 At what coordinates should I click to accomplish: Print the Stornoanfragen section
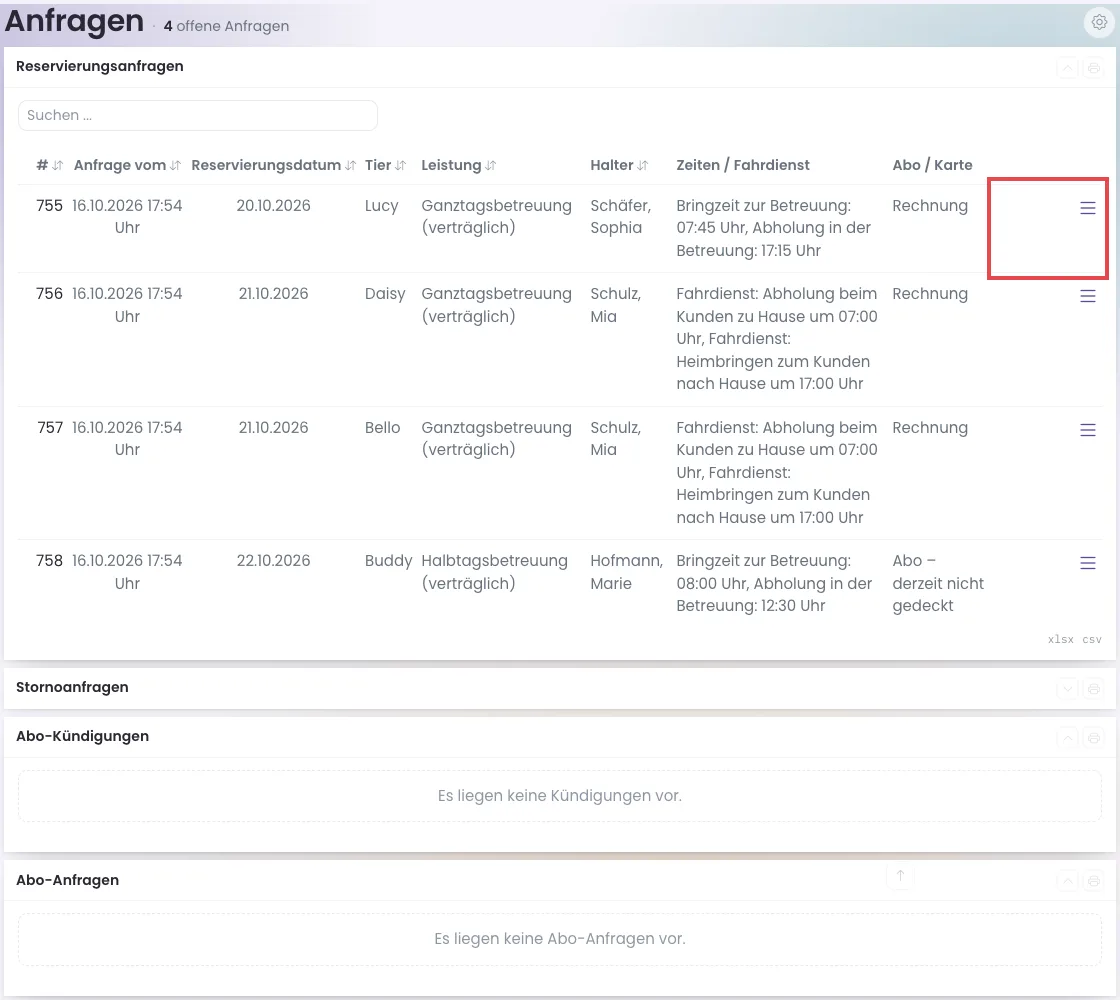(x=1094, y=689)
